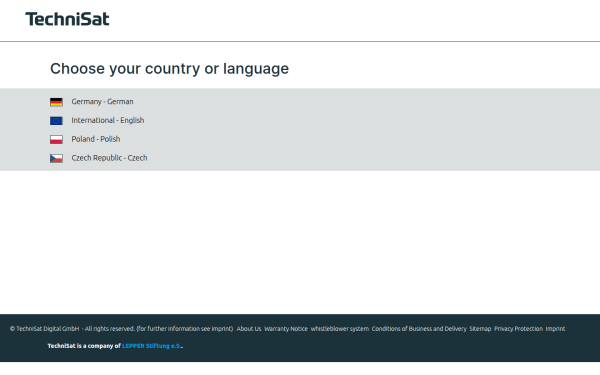This screenshot has height=375, width=600.
Task: Select Germany - German language option
Action: point(103,101)
